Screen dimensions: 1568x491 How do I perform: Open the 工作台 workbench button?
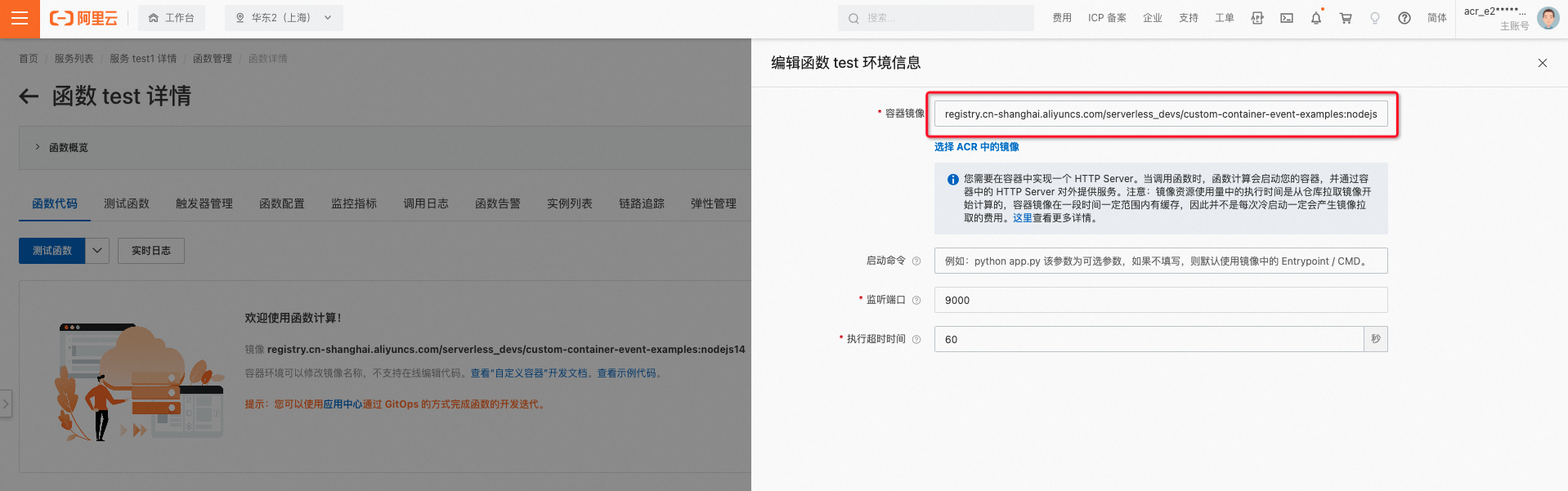tap(172, 18)
